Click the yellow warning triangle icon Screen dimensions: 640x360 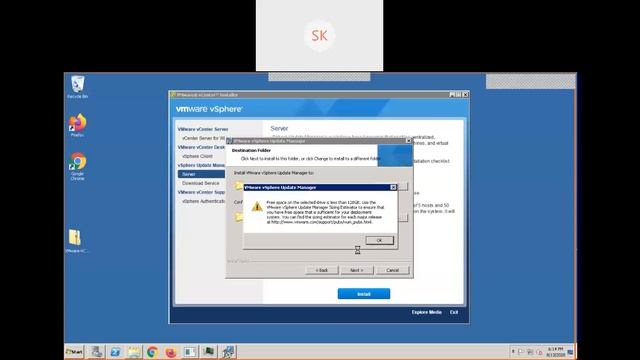tap(257, 206)
